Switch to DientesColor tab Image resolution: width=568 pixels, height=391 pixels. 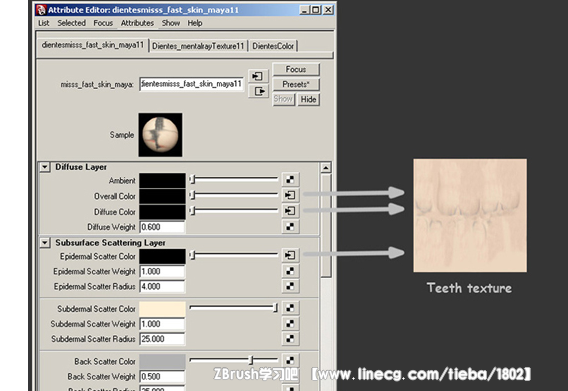[273, 46]
